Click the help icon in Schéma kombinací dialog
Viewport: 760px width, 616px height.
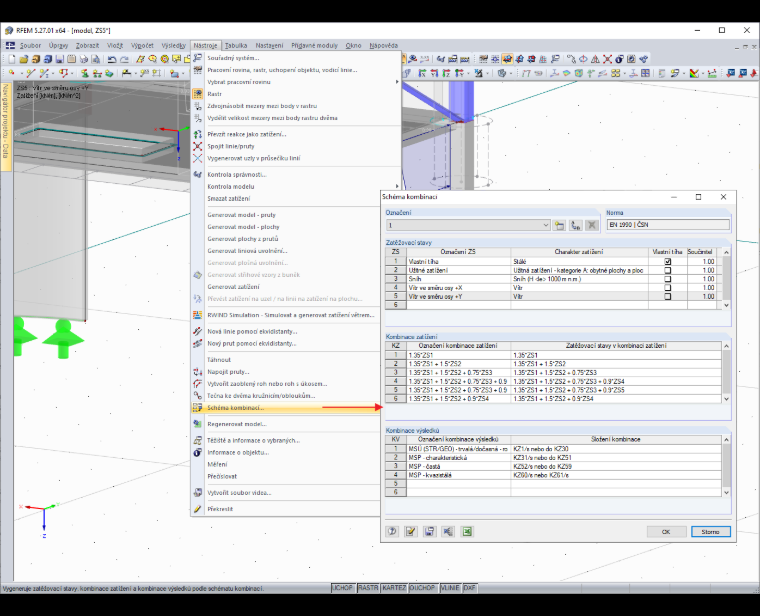[392, 531]
